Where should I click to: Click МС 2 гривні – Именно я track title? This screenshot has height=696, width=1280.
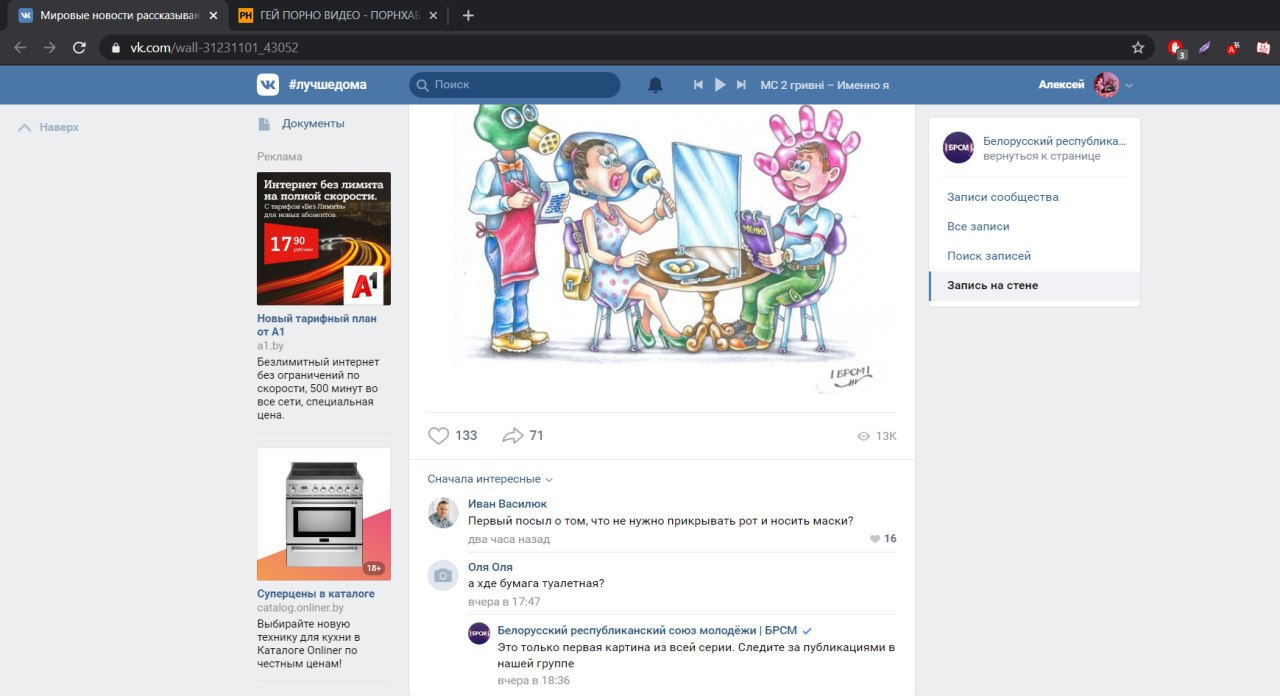(824, 85)
